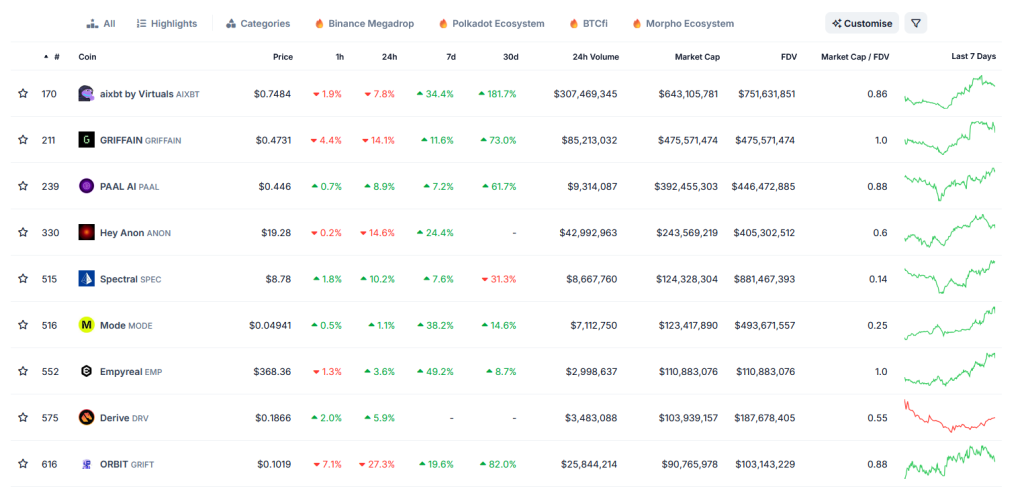Toggle favorite star for PAAL AI
This screenshot has width=1024, height=487.
23,186
